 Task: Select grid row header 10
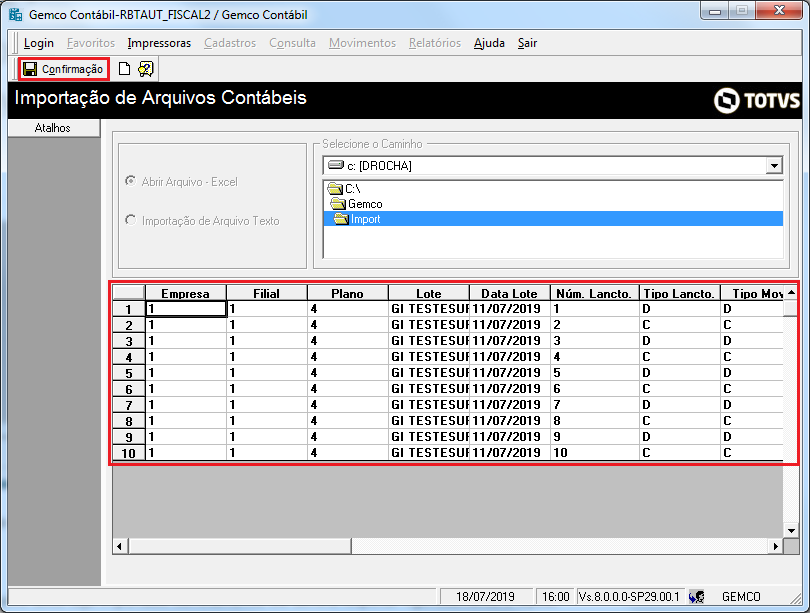click(x=129, y=453)
